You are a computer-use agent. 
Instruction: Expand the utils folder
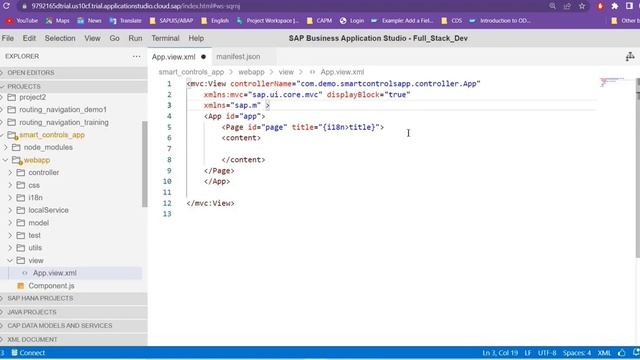pos(35,248)
